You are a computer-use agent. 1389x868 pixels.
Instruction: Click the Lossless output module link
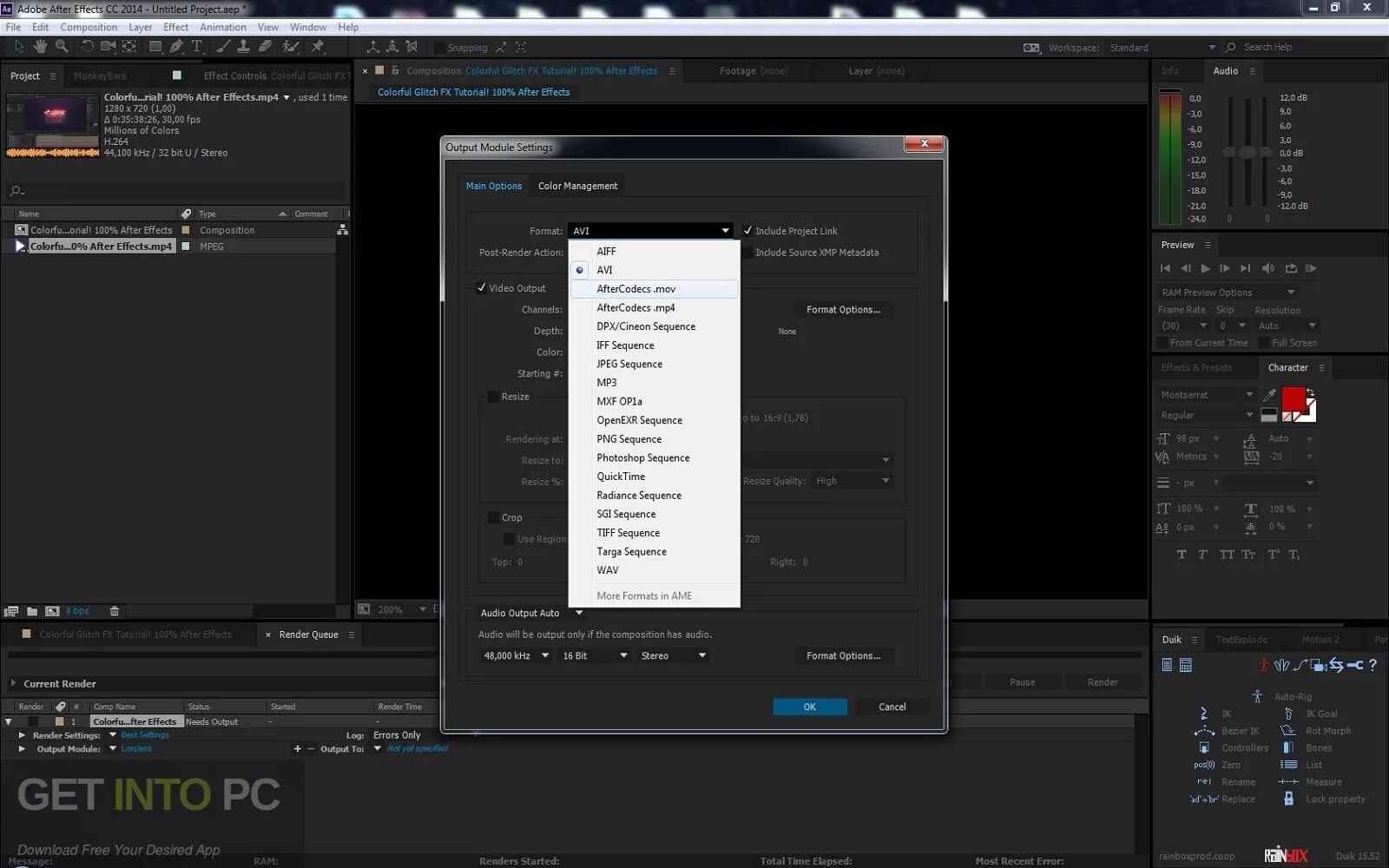coord(136,748)
